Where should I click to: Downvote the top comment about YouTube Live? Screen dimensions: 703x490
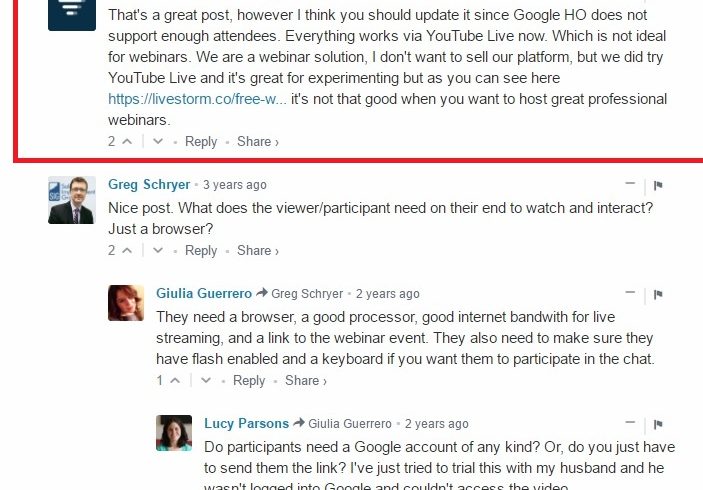[158, 142]
